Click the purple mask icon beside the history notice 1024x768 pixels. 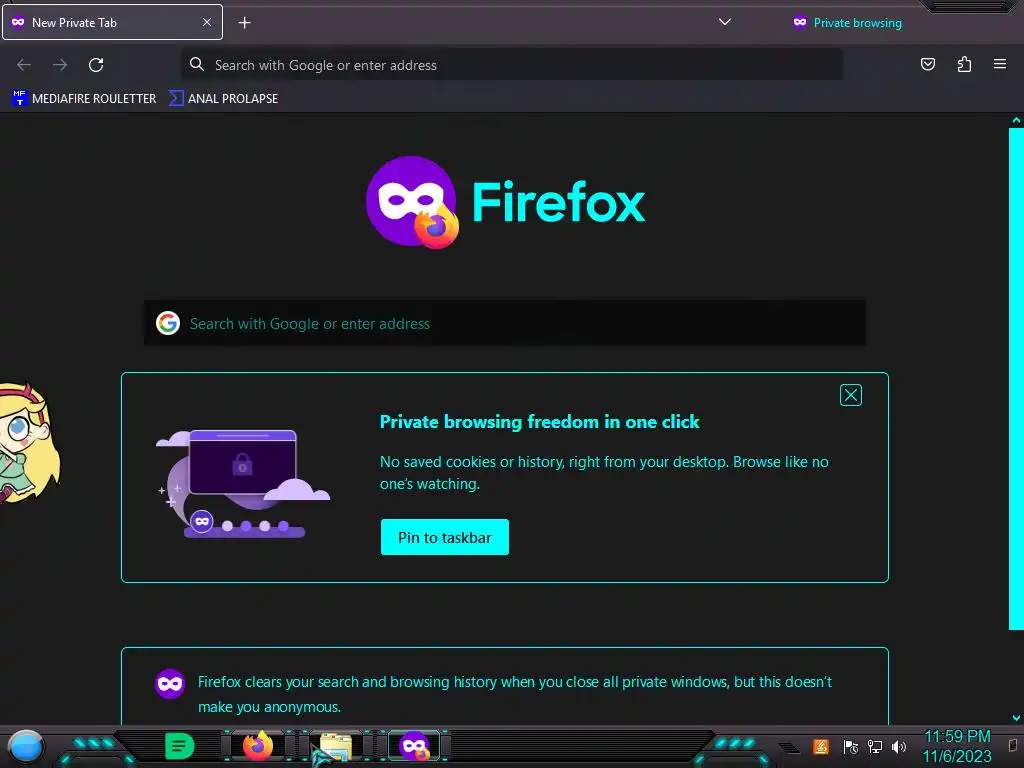(x=170, y=684)
